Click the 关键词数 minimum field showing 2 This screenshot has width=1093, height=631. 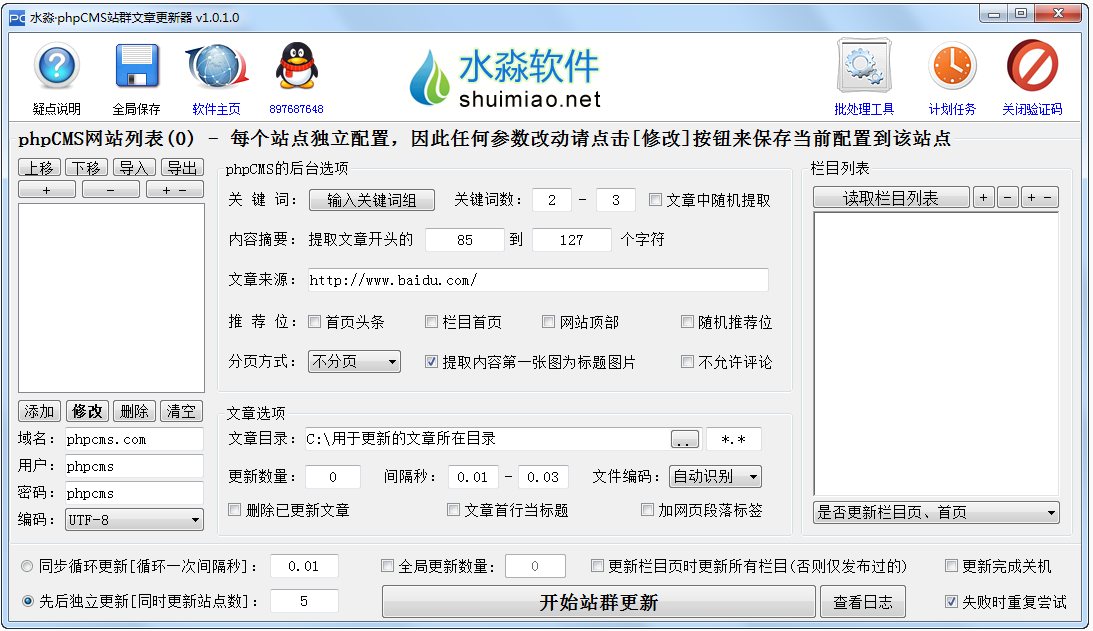[x=552, y=200]
